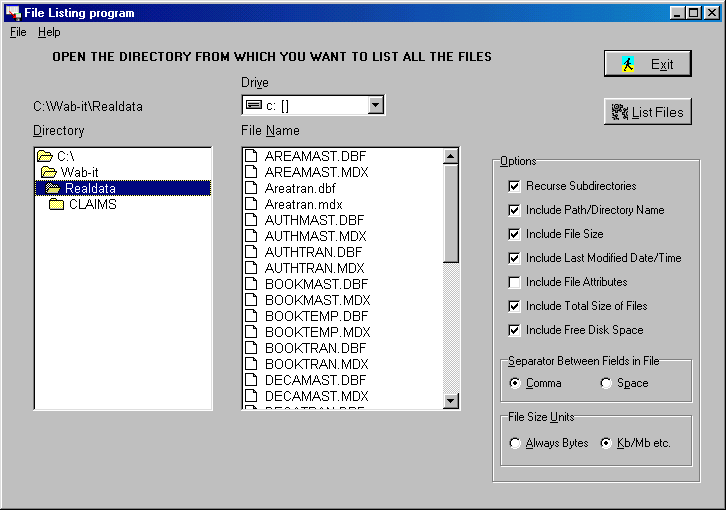Click file icon beside BOOKTRAN.DBF
This screenshot has width=726, height=510.
tap(251, 347)
